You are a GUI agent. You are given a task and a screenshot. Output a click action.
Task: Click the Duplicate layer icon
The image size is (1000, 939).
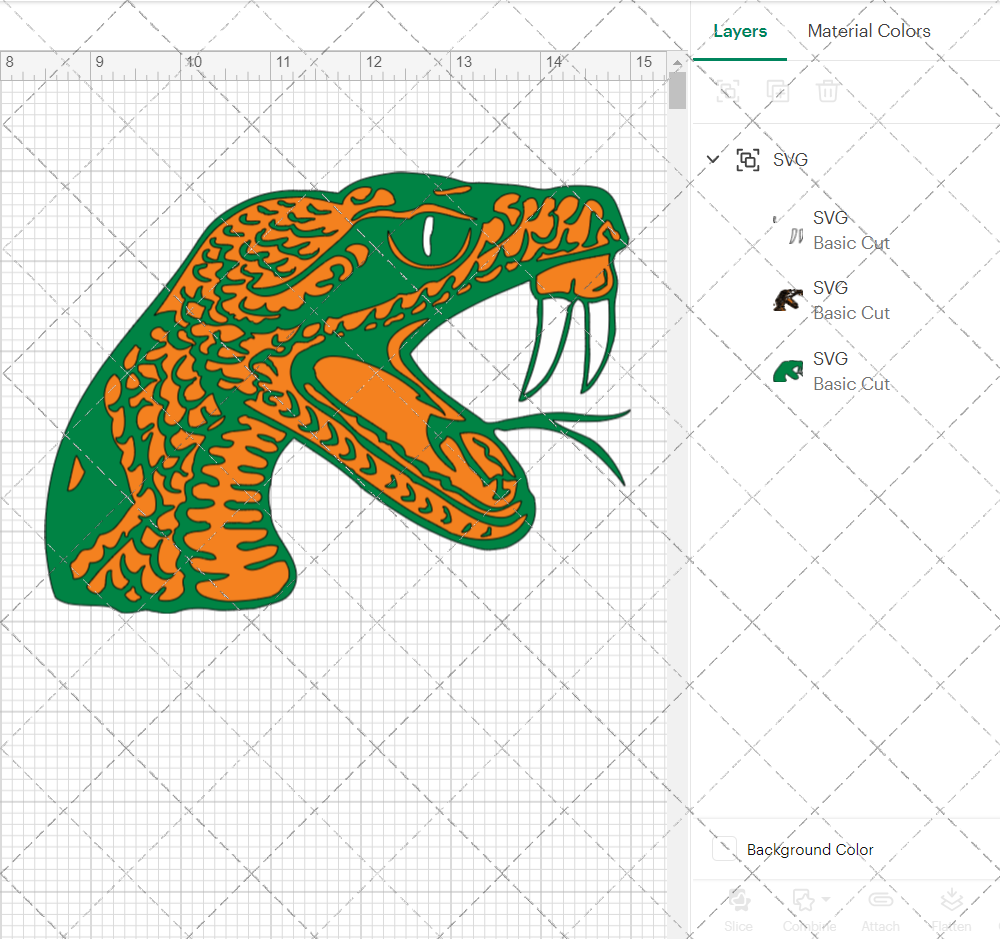pos(777,91)
